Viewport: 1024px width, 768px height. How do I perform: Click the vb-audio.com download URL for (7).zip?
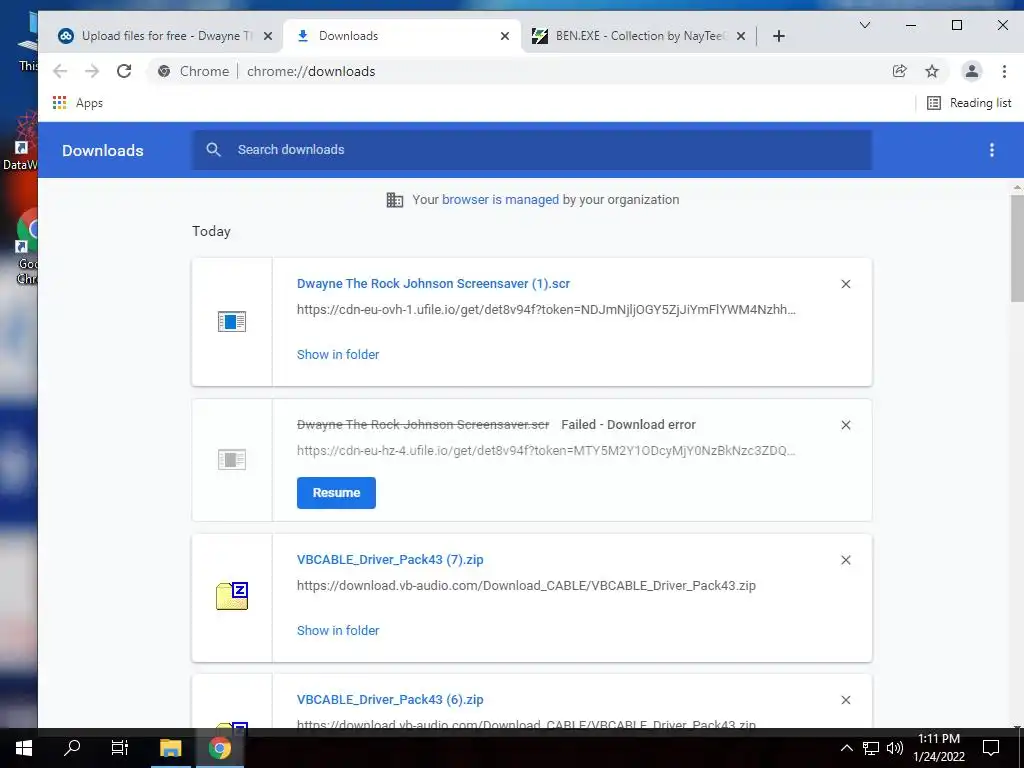click(x=526, y=585)
